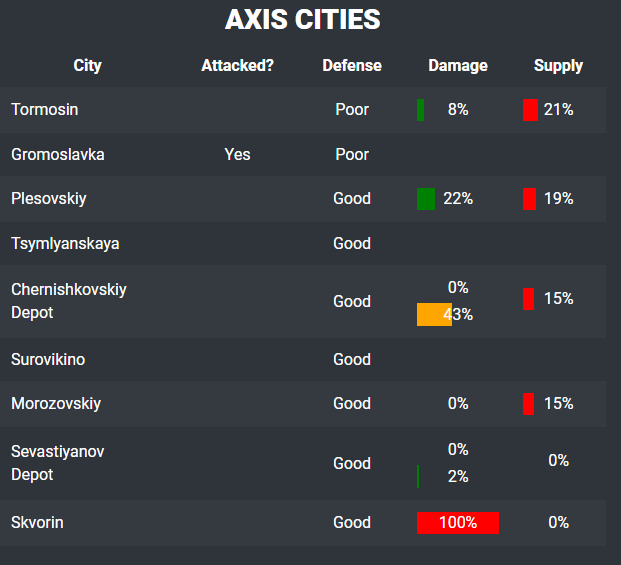Click the green damage bar for Tormosin
This screenshot has height=565, width=621.
[x=420, y=110]
